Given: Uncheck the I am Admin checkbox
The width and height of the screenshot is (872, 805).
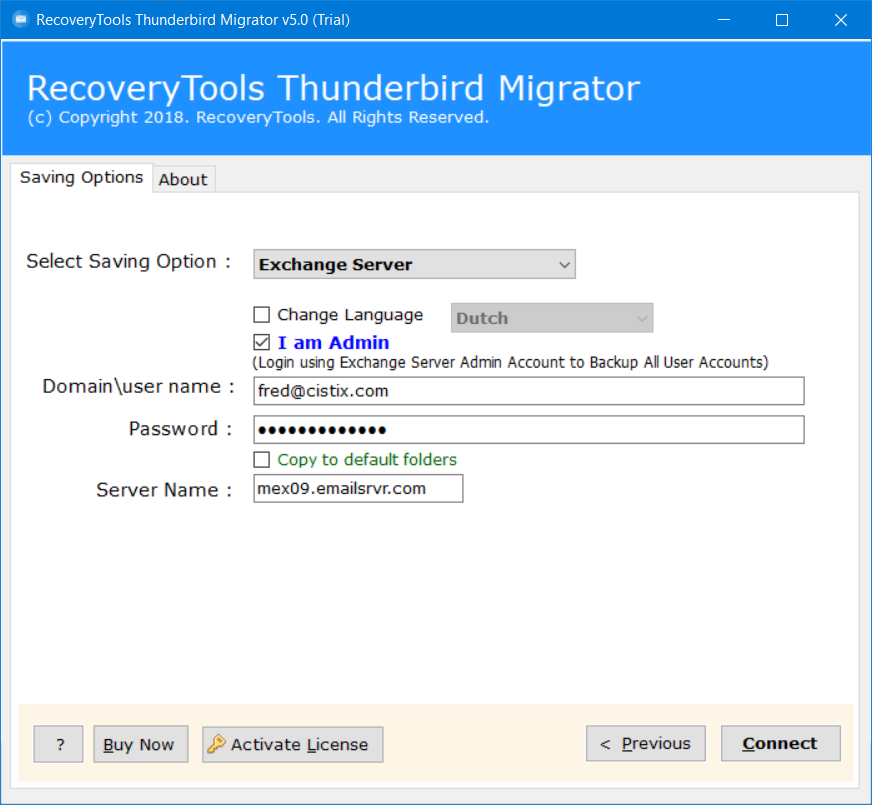Looking at the screenshot, I should tap(261, 342).
